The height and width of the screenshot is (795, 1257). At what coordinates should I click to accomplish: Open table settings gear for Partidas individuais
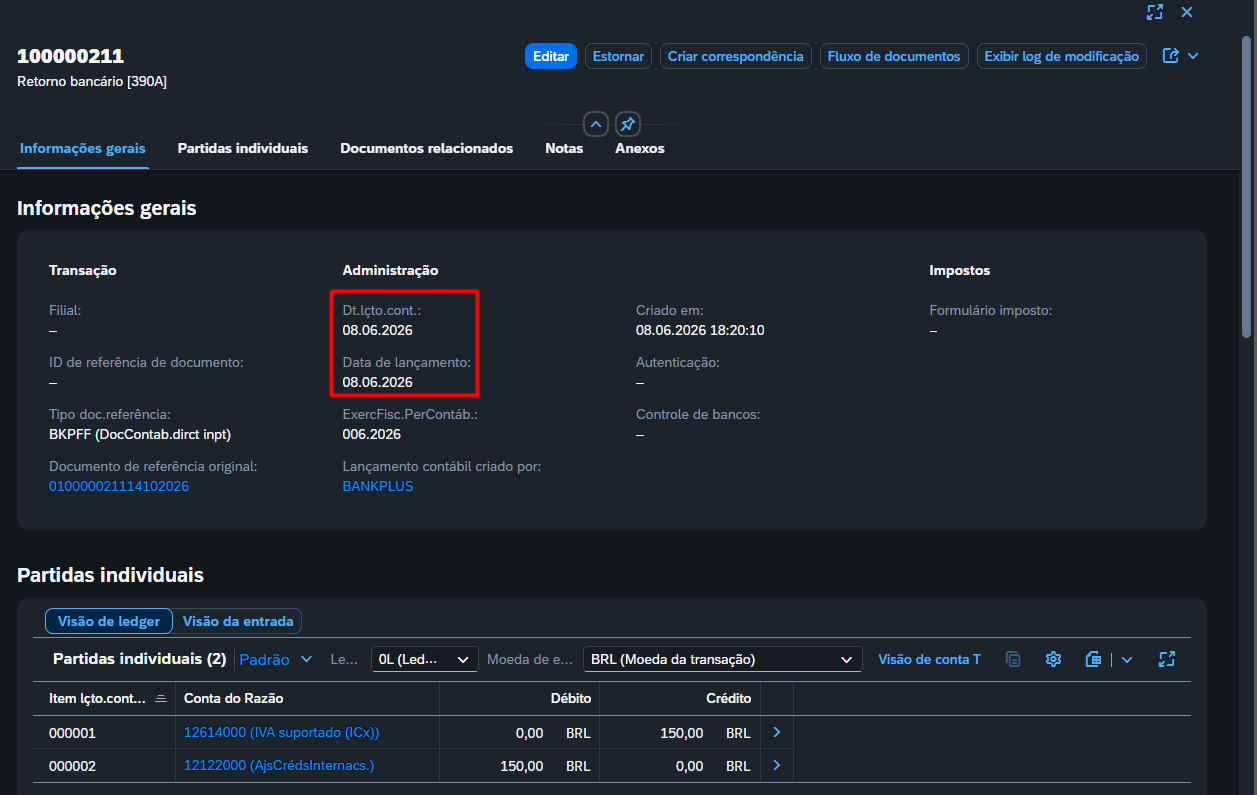(x=1053, y=659)
